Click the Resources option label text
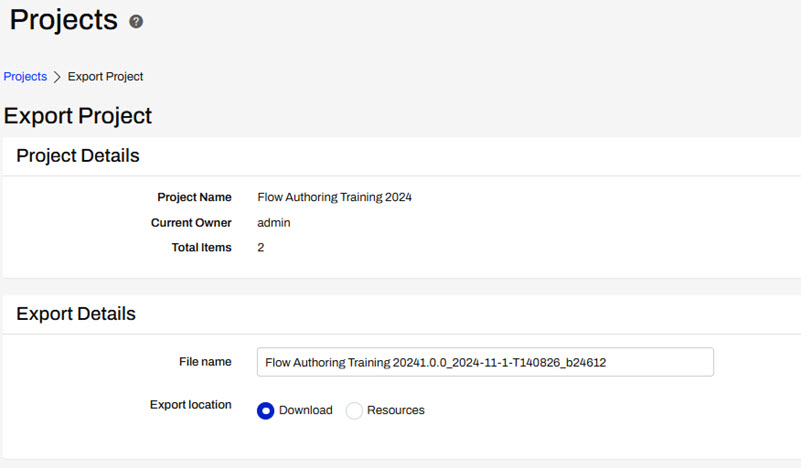 [395, 410]
